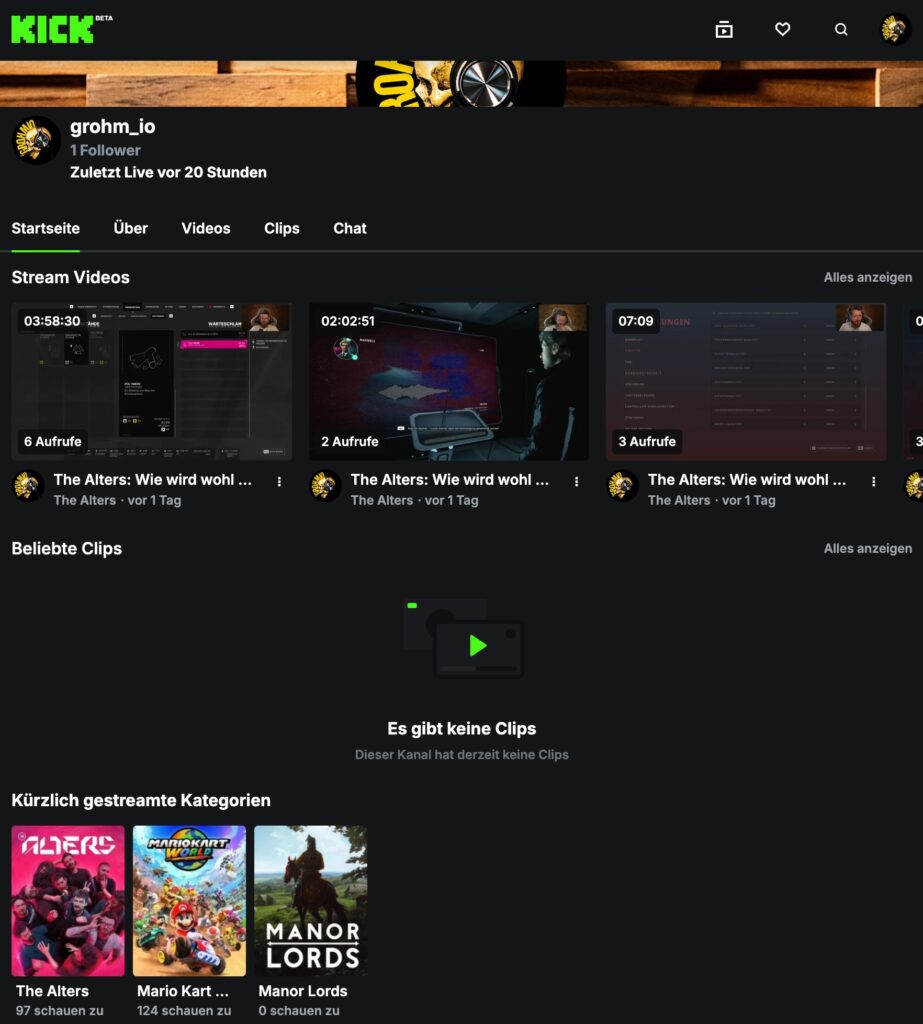Open the Mario Kart World cover art
Viewport: 923px width, 1024px height.
pos(189,901)
